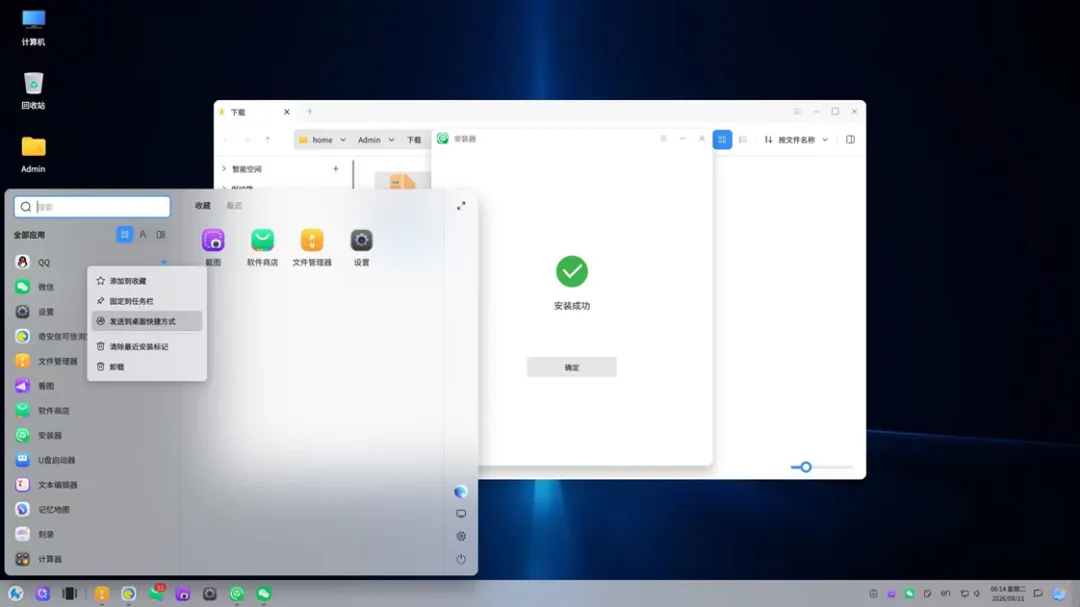Open volume control in system tray
Screen dimensions: 1080x607
click(977, 594)
